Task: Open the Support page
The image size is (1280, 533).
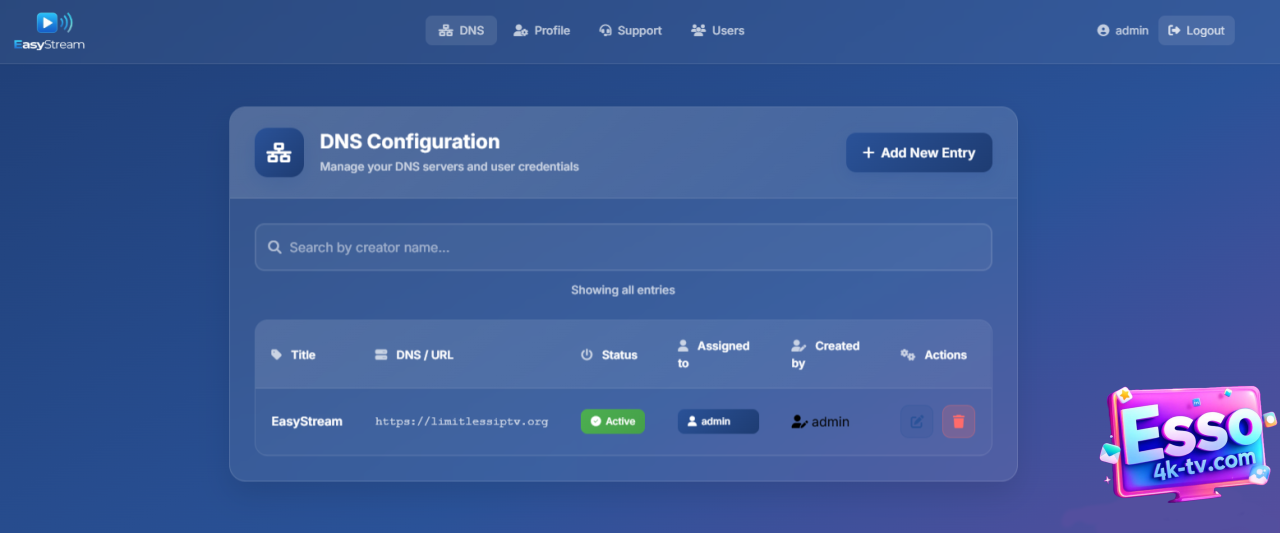Action: point(630,31)
